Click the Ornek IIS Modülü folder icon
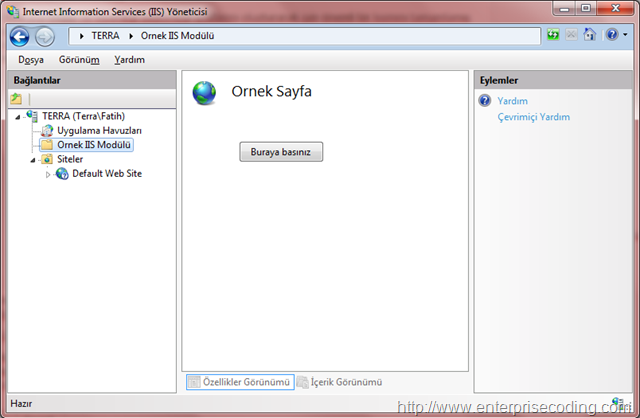 (x=47, y=145)
